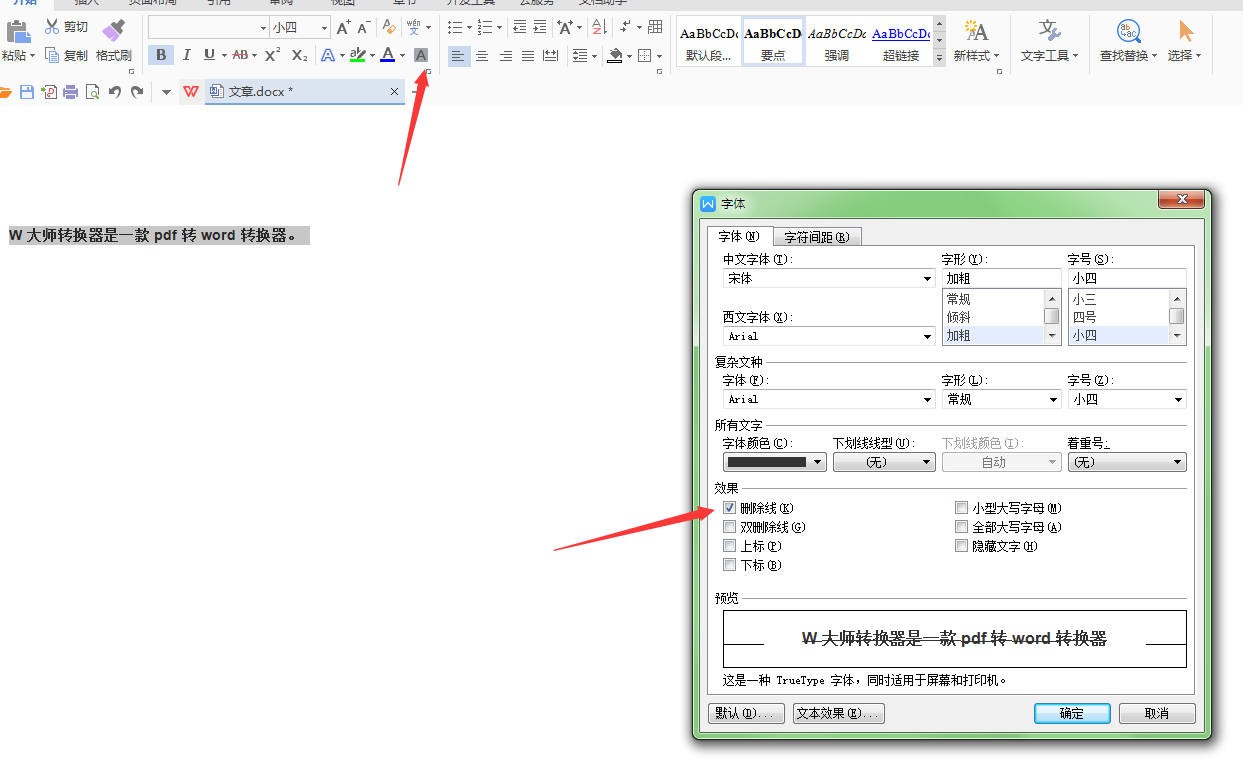1243x763 pixels.
Task: Open 文本效果 text effects button
Action: 838,713
